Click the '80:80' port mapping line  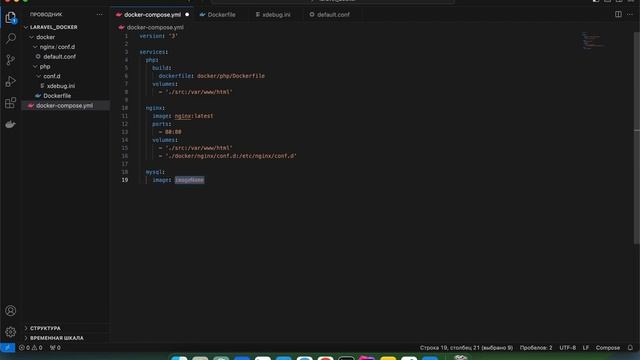tap(173, 132)
